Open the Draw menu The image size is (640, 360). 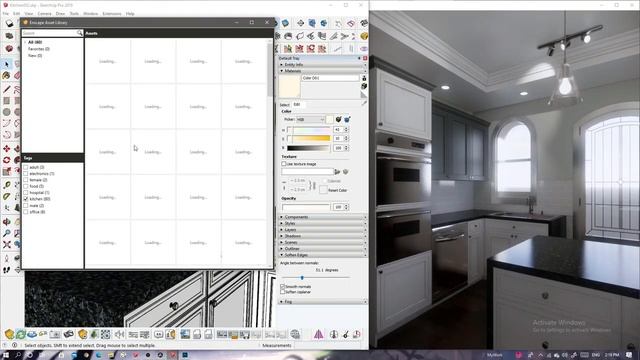click(x=60, y=13)
